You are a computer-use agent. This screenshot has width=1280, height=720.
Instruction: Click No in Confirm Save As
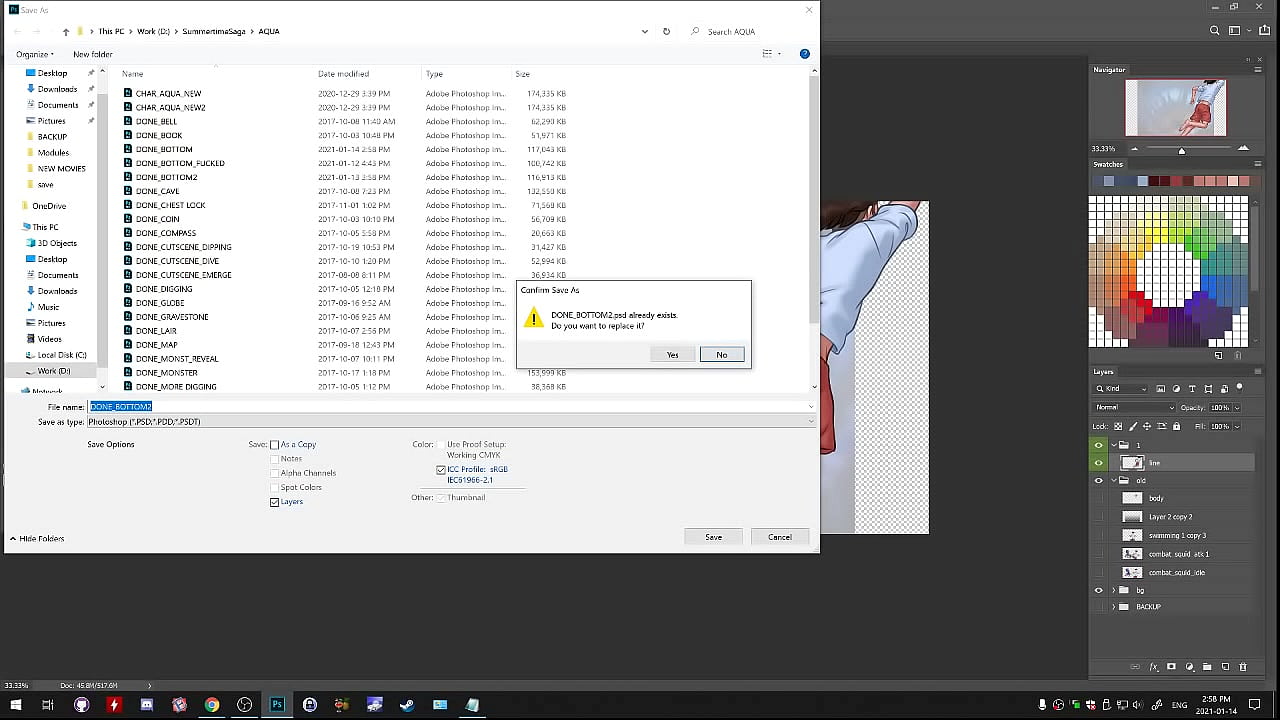coord(721,355)
